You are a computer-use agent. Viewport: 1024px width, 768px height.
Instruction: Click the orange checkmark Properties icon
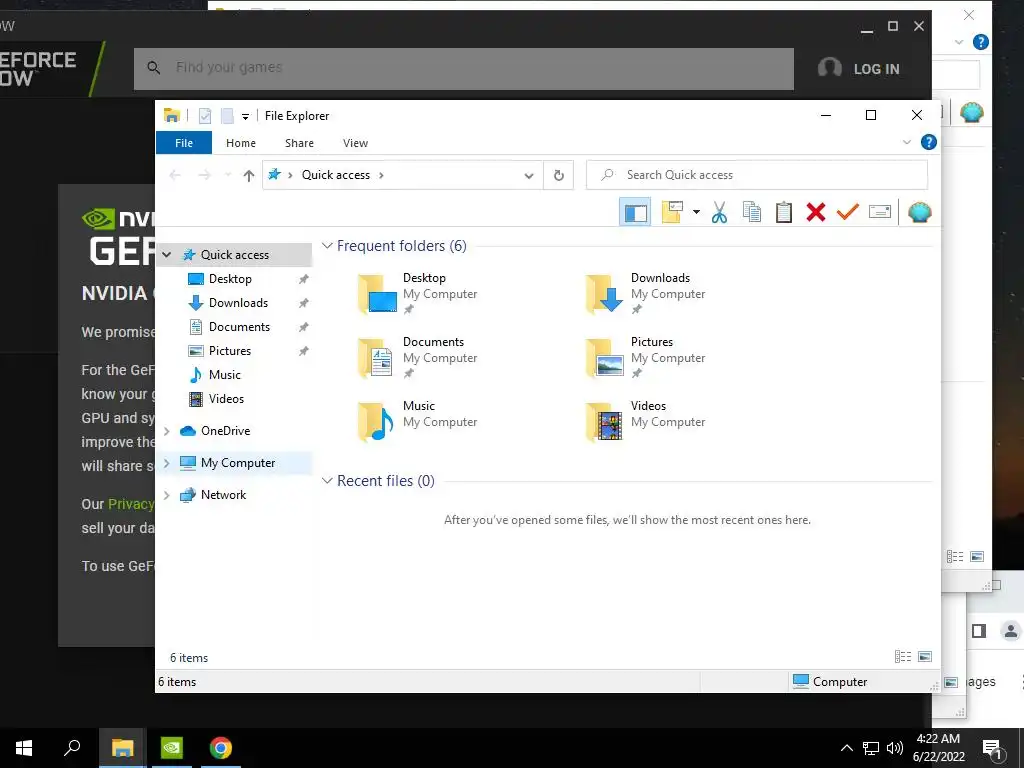[x=848, y=212]
